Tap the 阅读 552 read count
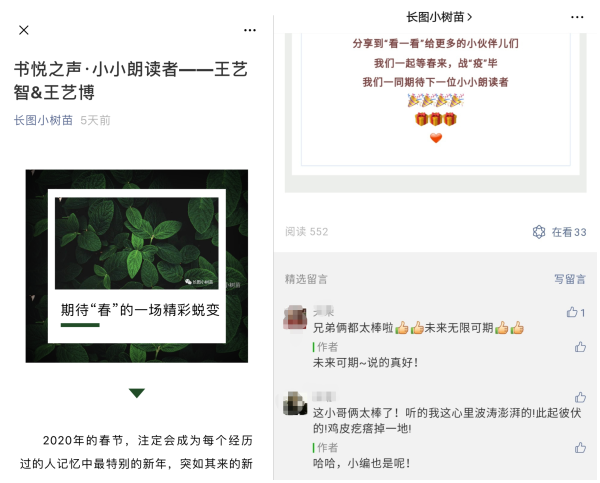The image size is (600, 483). [x=307, y=232]
